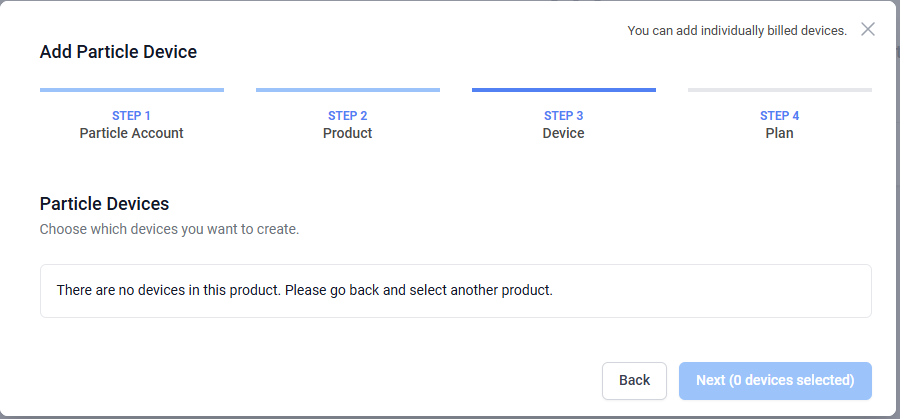Screen dimensions: 900x419
Task: Click the 'individually billed devices' notice text
Action: [737, 31]
